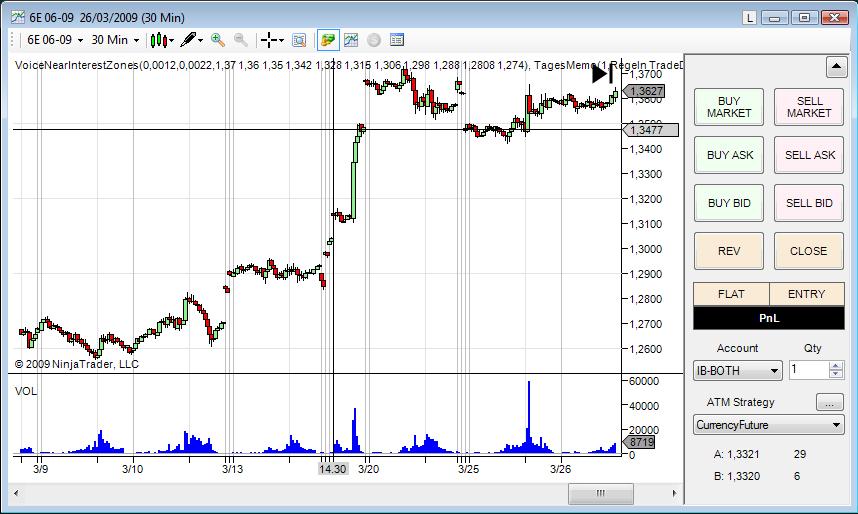The width and height of the screenshot is (858, 514).
Task: Click the scrollbar right arrow
Action: 674,493
